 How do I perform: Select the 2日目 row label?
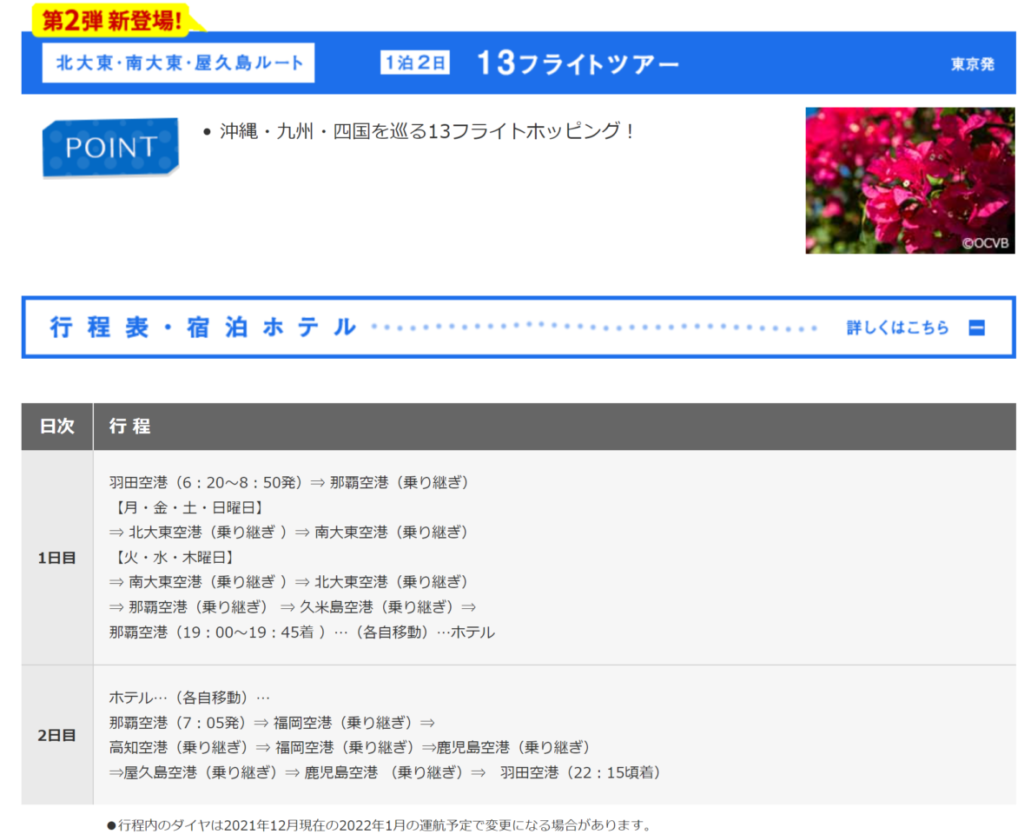click(x=57, y=735)
